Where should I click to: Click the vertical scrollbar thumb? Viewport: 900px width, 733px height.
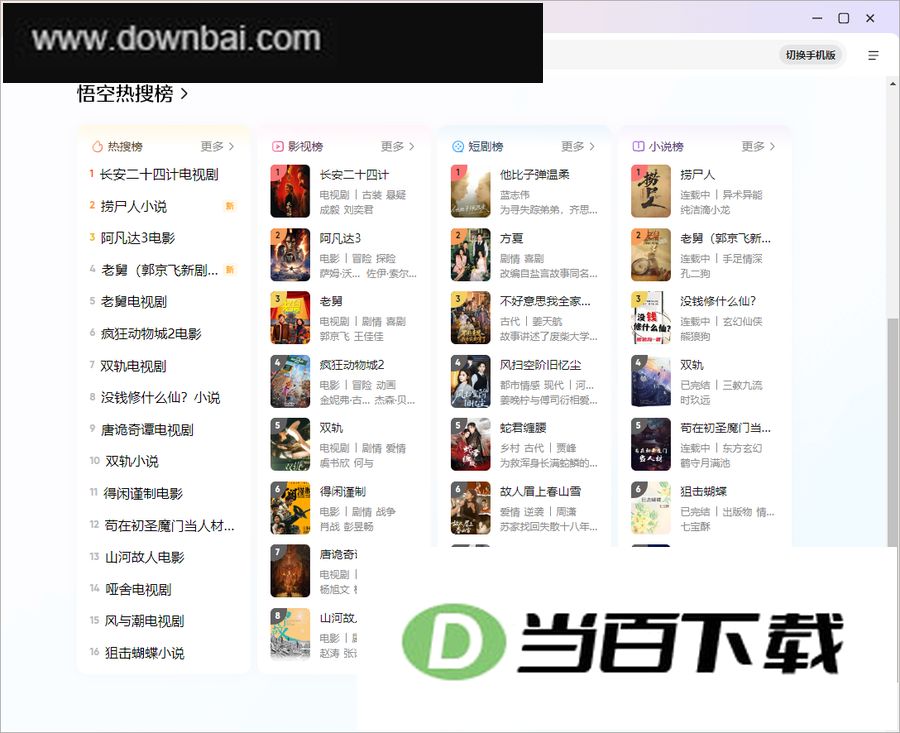click(893, 432)
